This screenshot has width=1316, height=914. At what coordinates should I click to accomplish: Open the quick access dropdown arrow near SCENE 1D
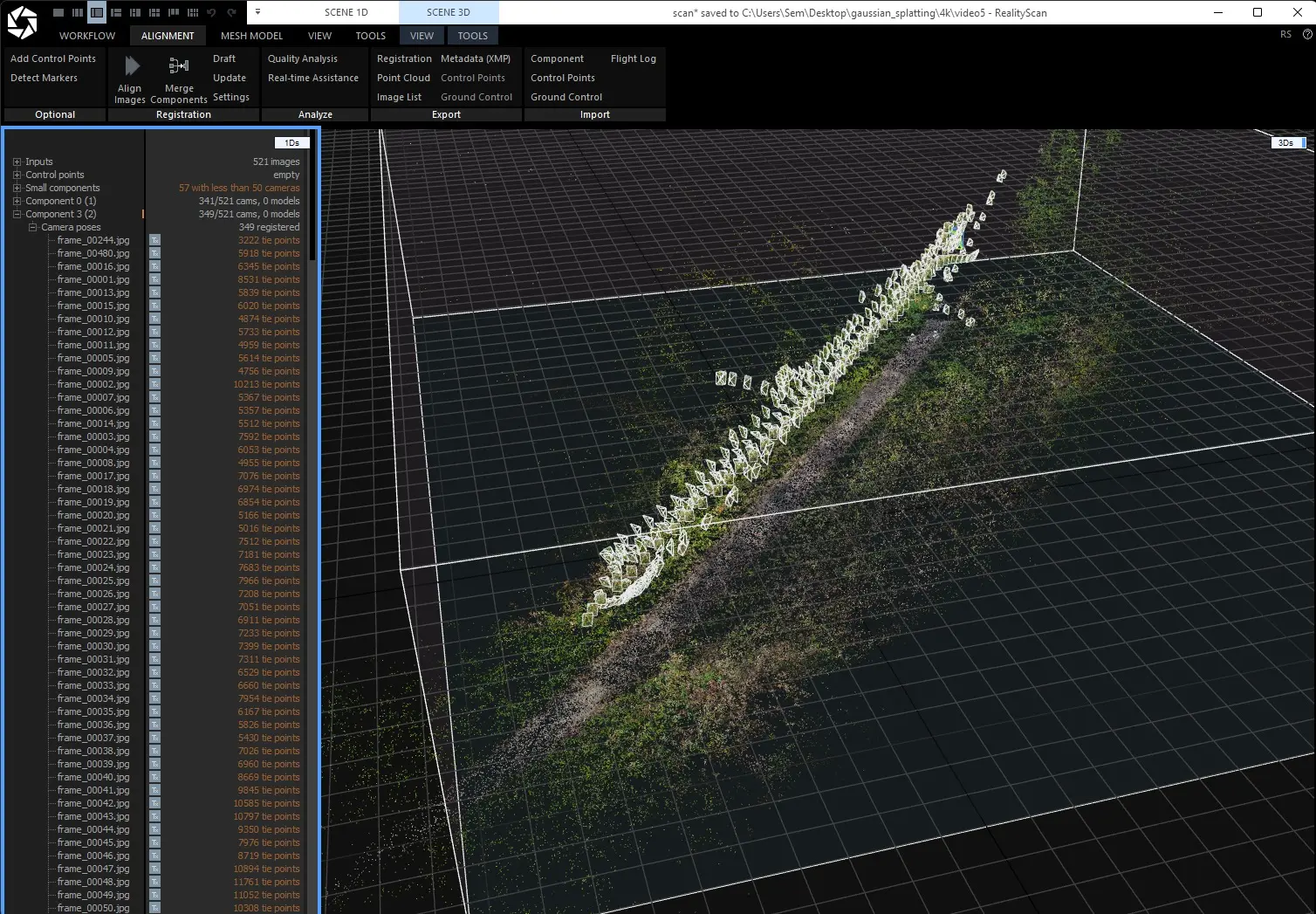pyautogui.click(x=257, y=12)
